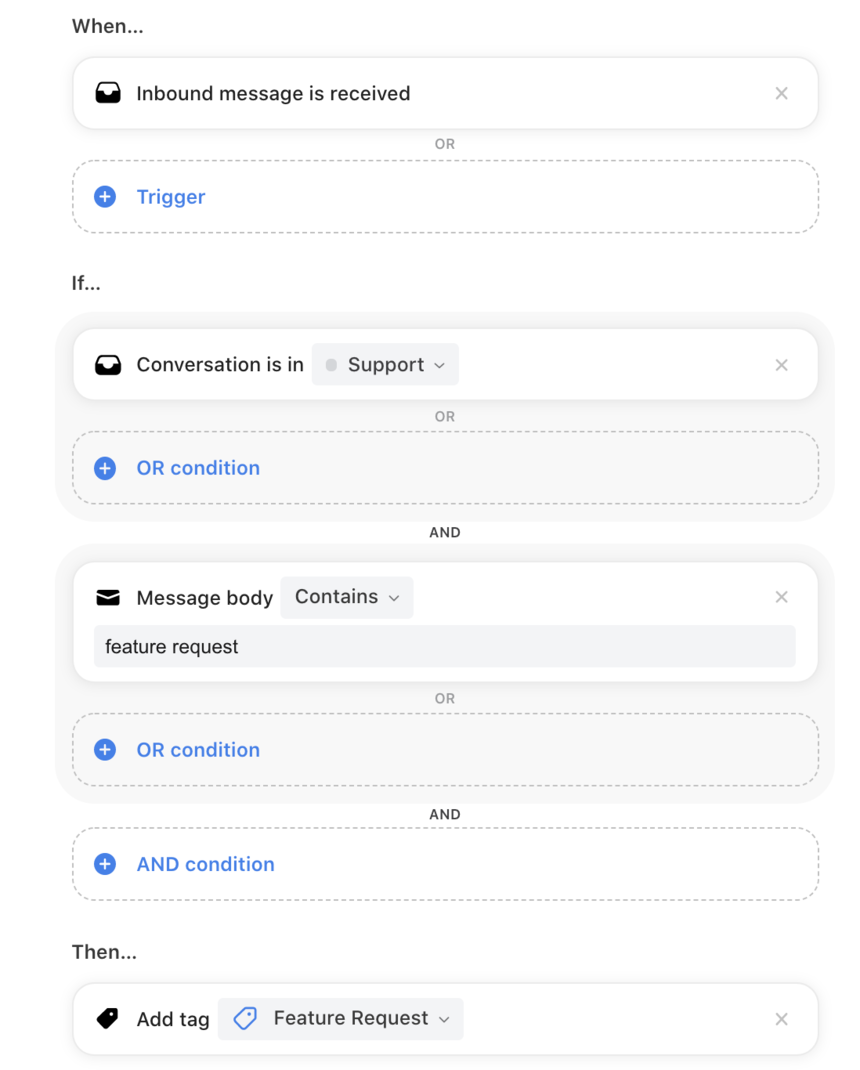Expand the Contains operator dropdown
Screen dimensions: 860x1070
point(347,597)
